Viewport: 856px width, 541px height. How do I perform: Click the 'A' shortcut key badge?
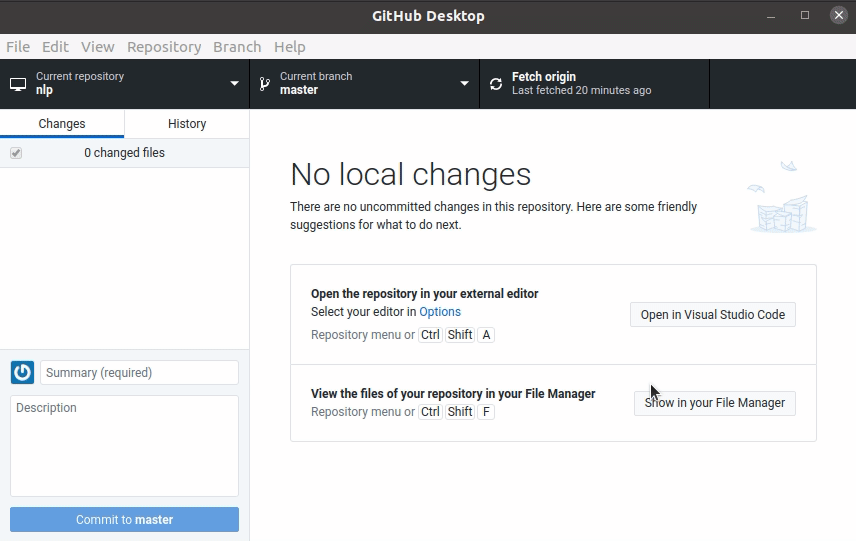click(x=486, y=335)
